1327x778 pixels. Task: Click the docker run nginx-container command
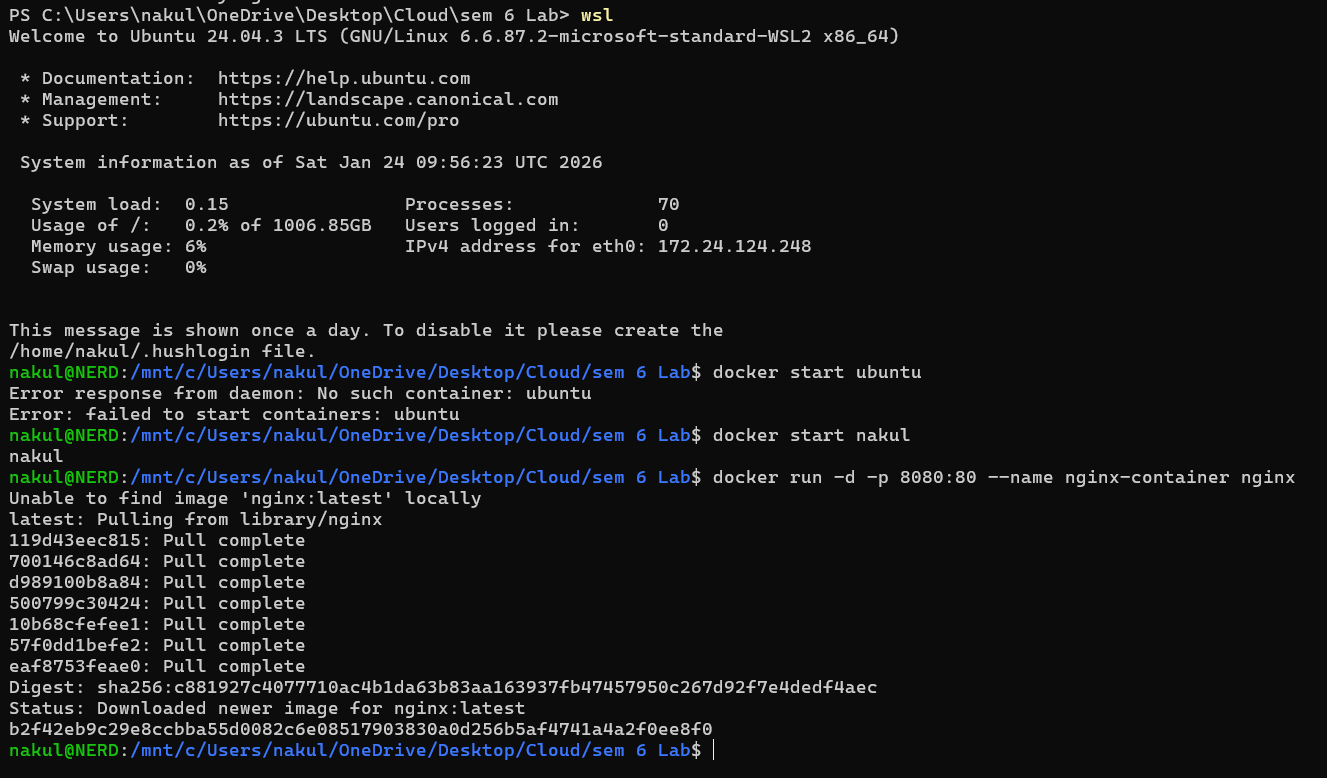pyautogui.click(x=1003, y=477)
